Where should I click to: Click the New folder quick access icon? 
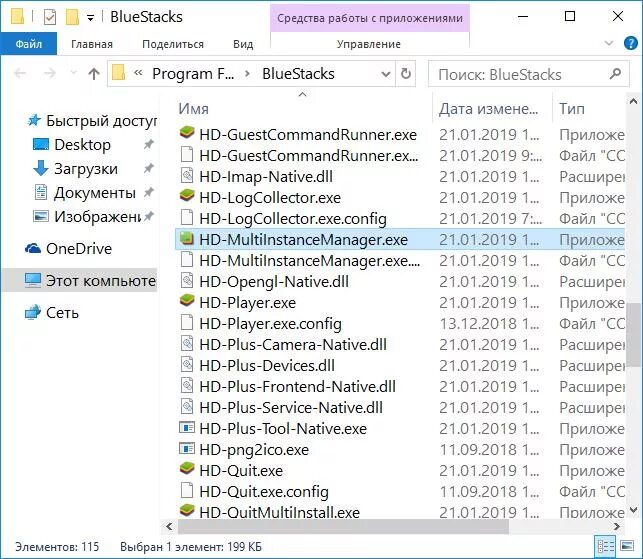point(72,17)
